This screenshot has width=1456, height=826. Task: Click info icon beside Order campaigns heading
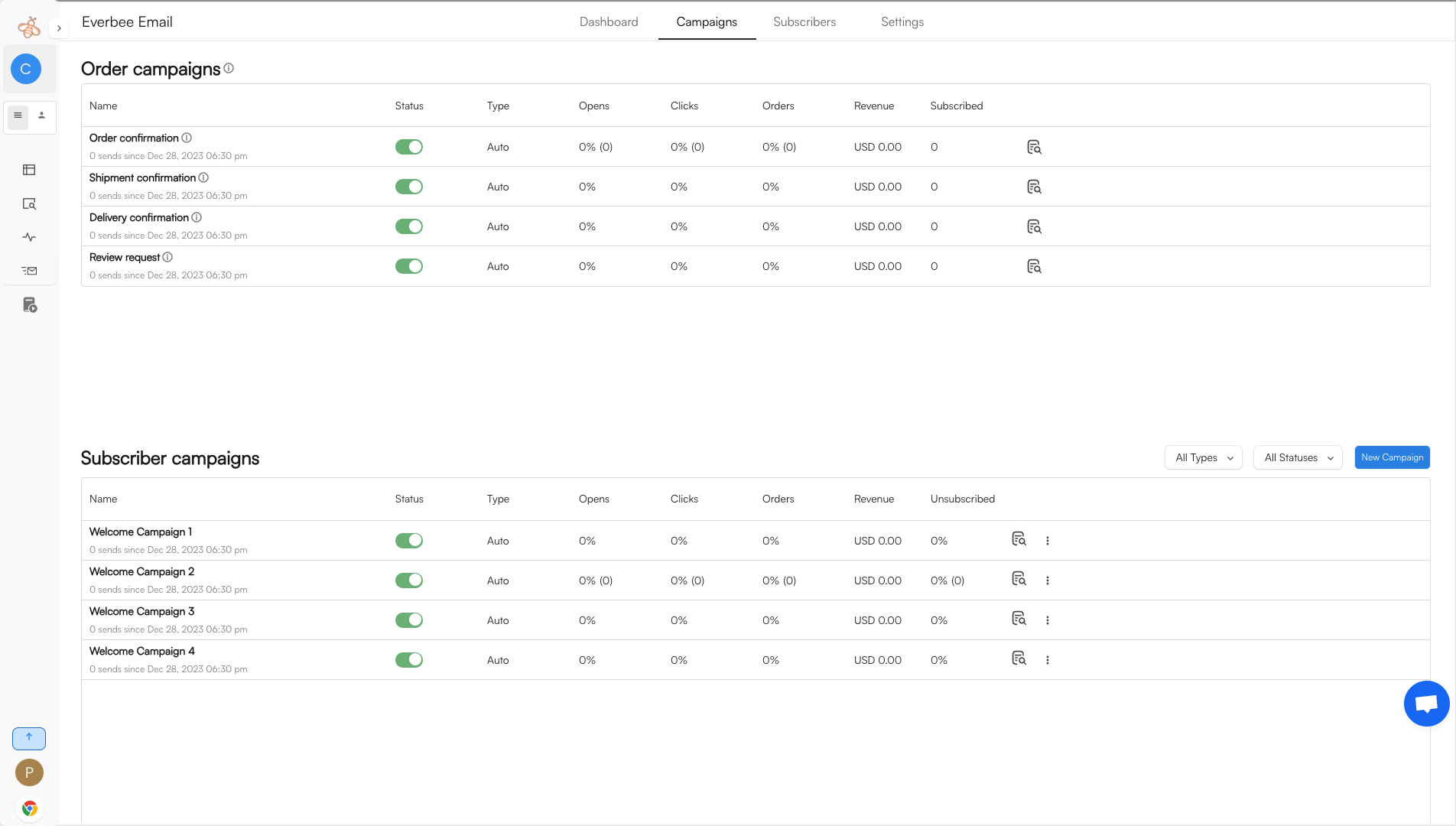tap(229, 68)
